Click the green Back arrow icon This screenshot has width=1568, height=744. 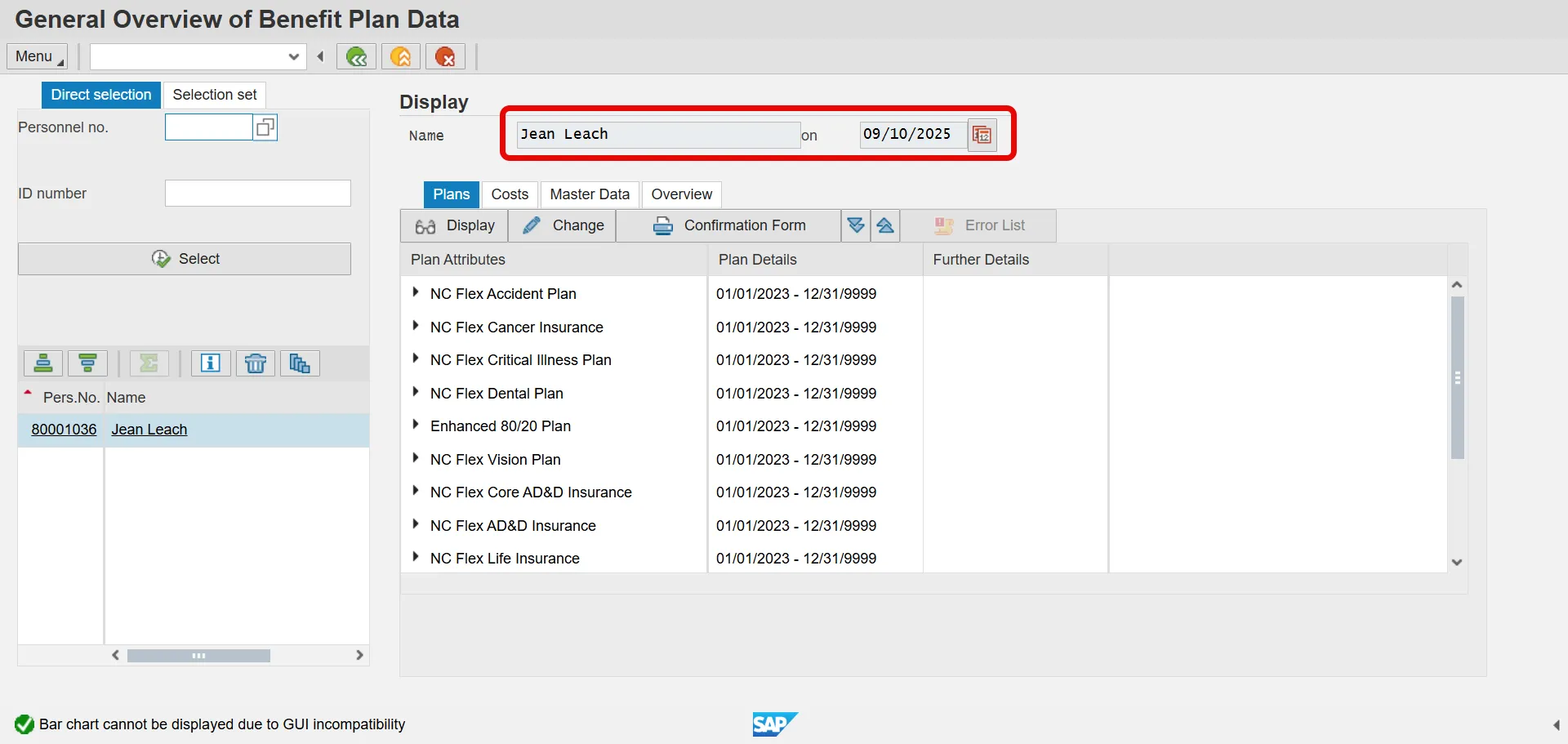pos(356,56)
